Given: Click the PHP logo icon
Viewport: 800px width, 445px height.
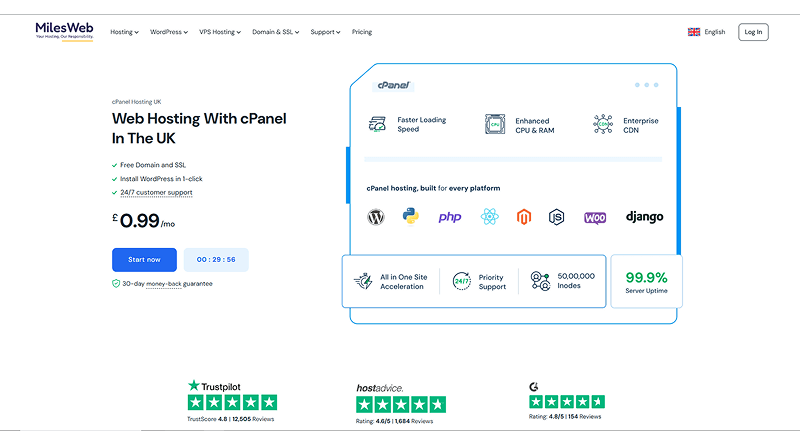Looking at the screenshot, I should 450,217.
